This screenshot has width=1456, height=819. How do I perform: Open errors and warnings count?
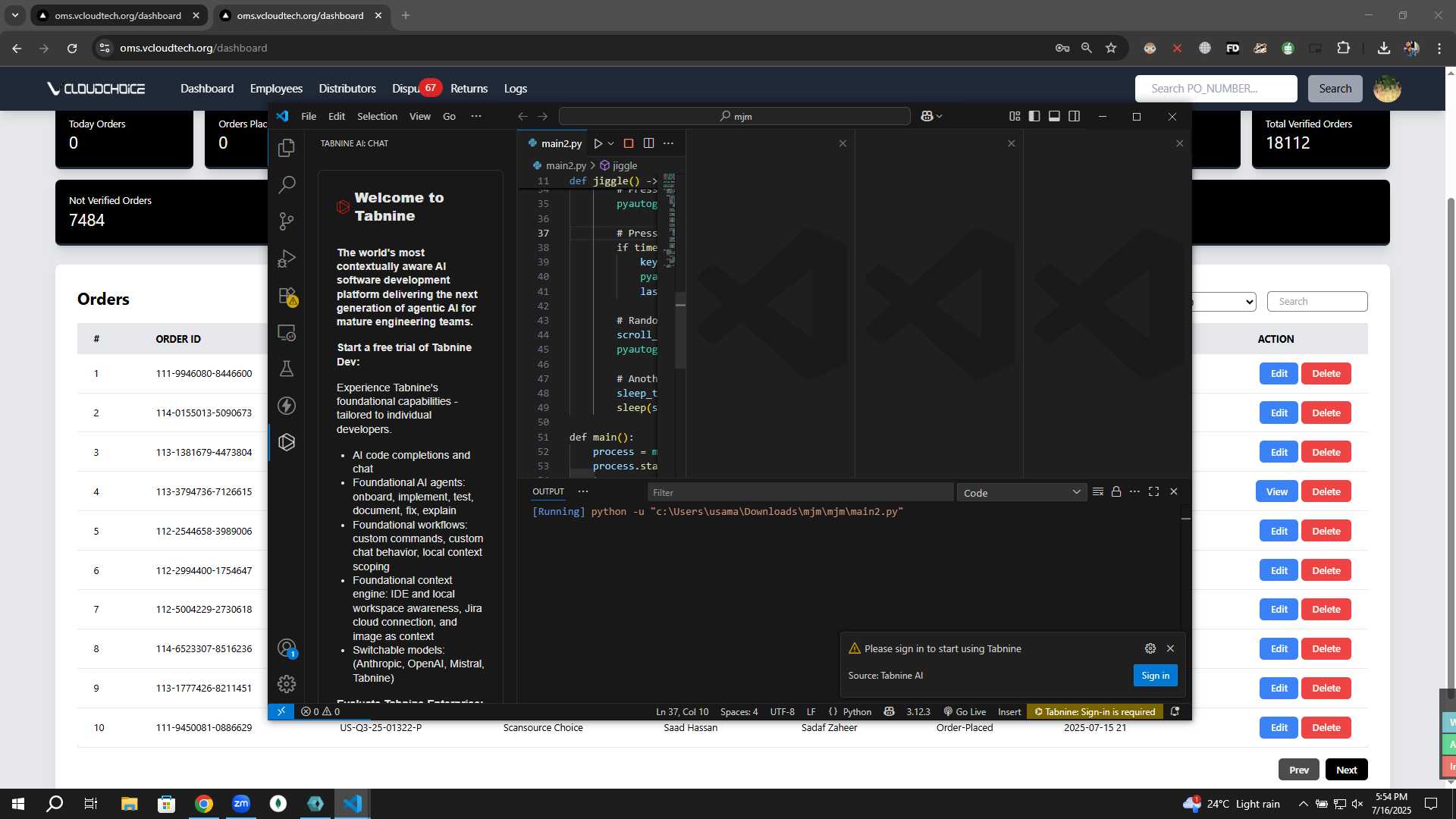pyautogui.click(x=320, y=711)
